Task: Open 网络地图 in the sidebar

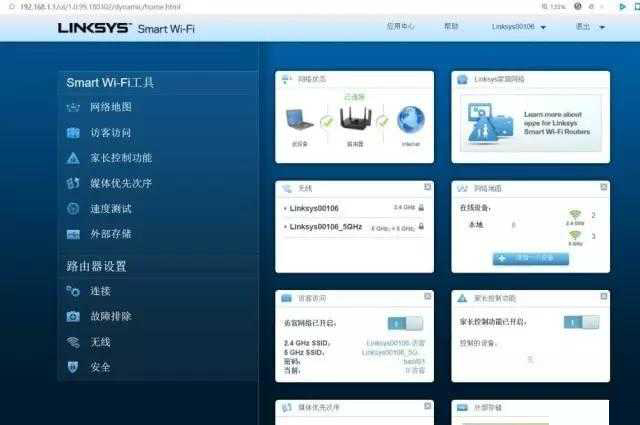Action: (111, 107)
